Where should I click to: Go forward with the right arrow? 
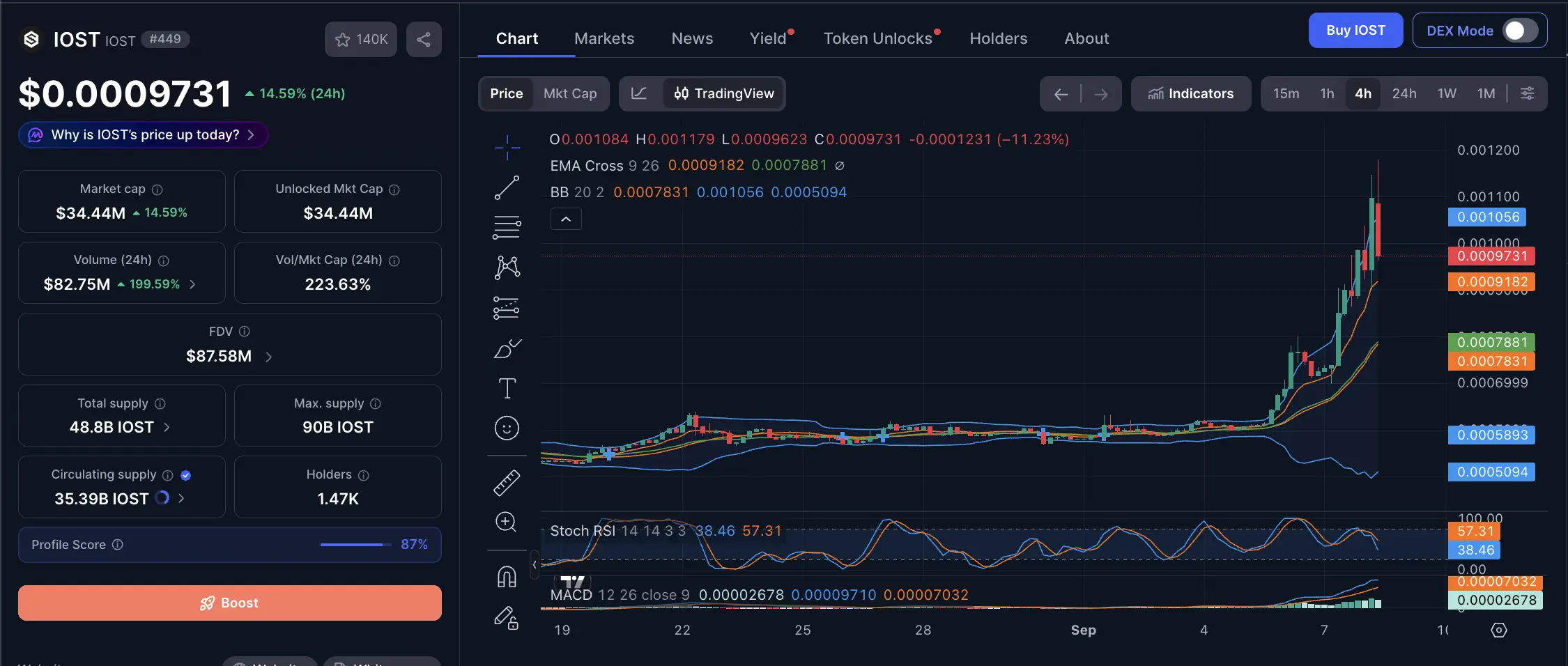click(1101, 94)
